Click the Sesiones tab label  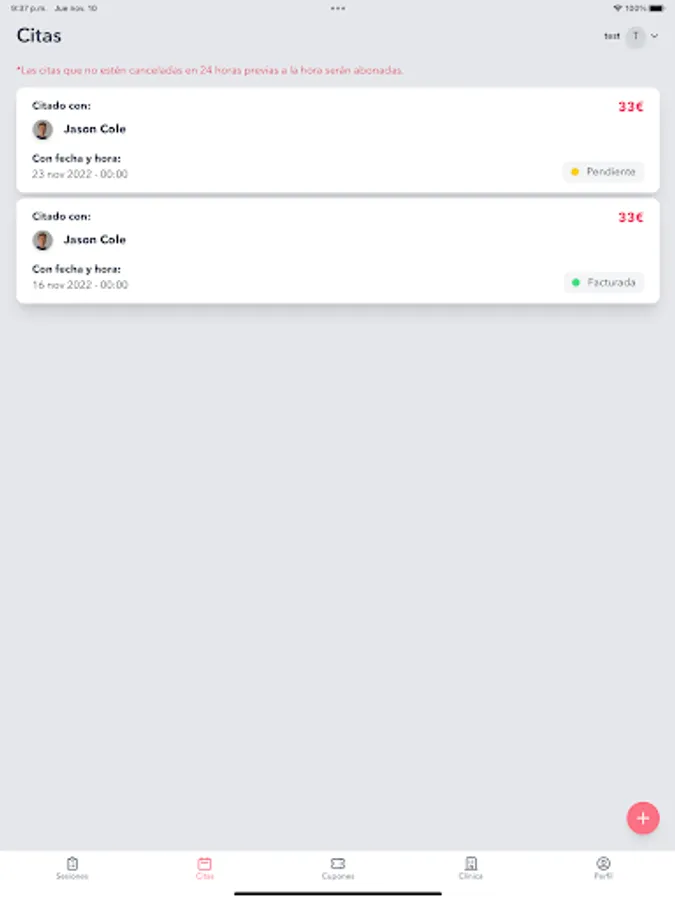tap(72, 877)
